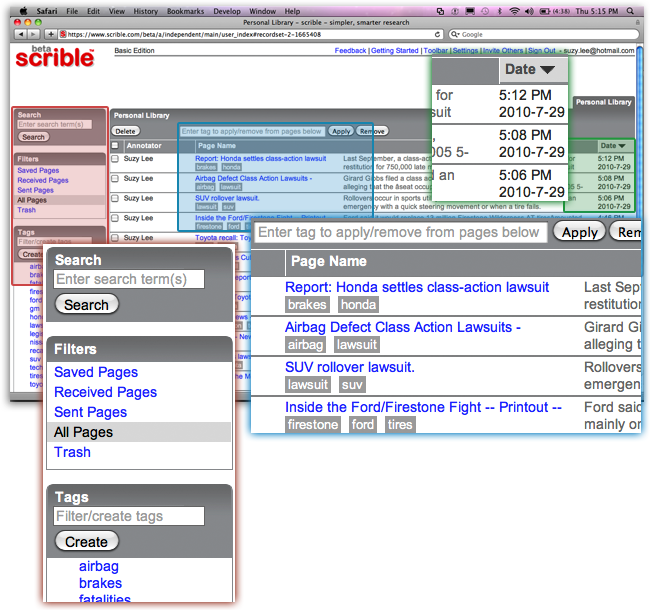Sort by the enlarged Date column arrow
The width and height of the screenshot is (650, 610).
[547, 70]
